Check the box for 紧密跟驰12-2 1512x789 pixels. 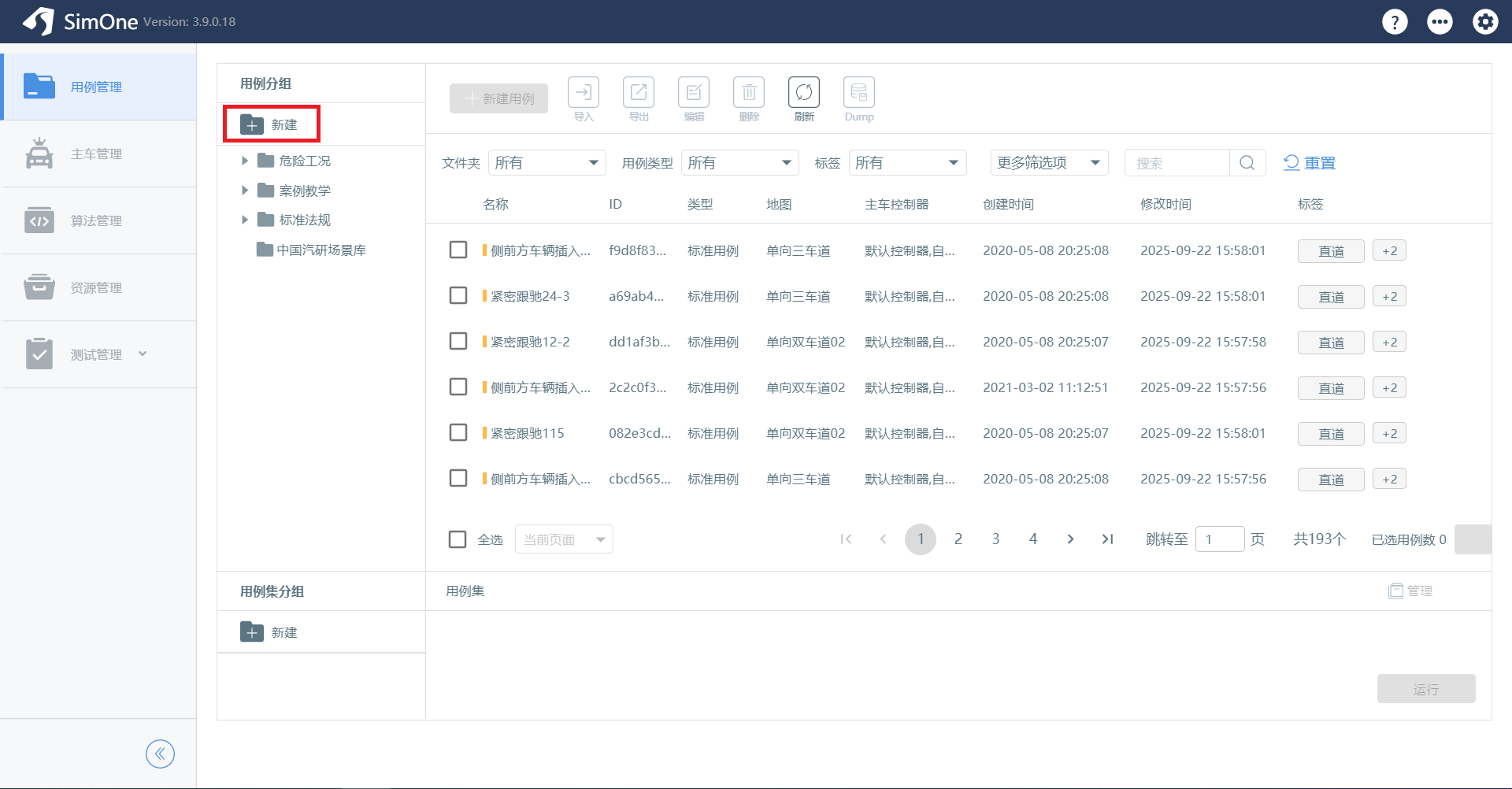[458, 341]
